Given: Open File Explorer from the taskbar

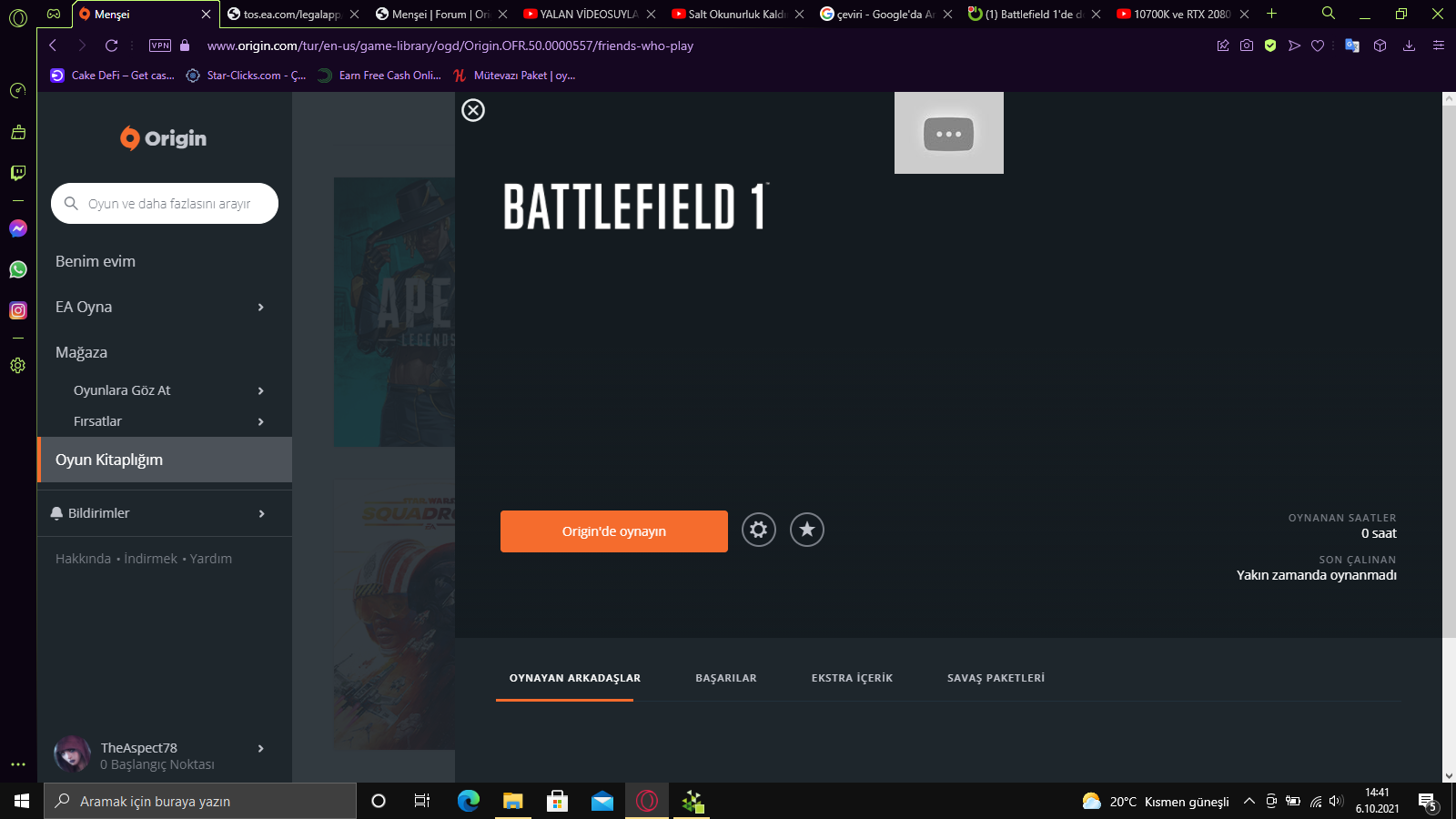Looking at the screenshot, I should [x=513, y=801].
